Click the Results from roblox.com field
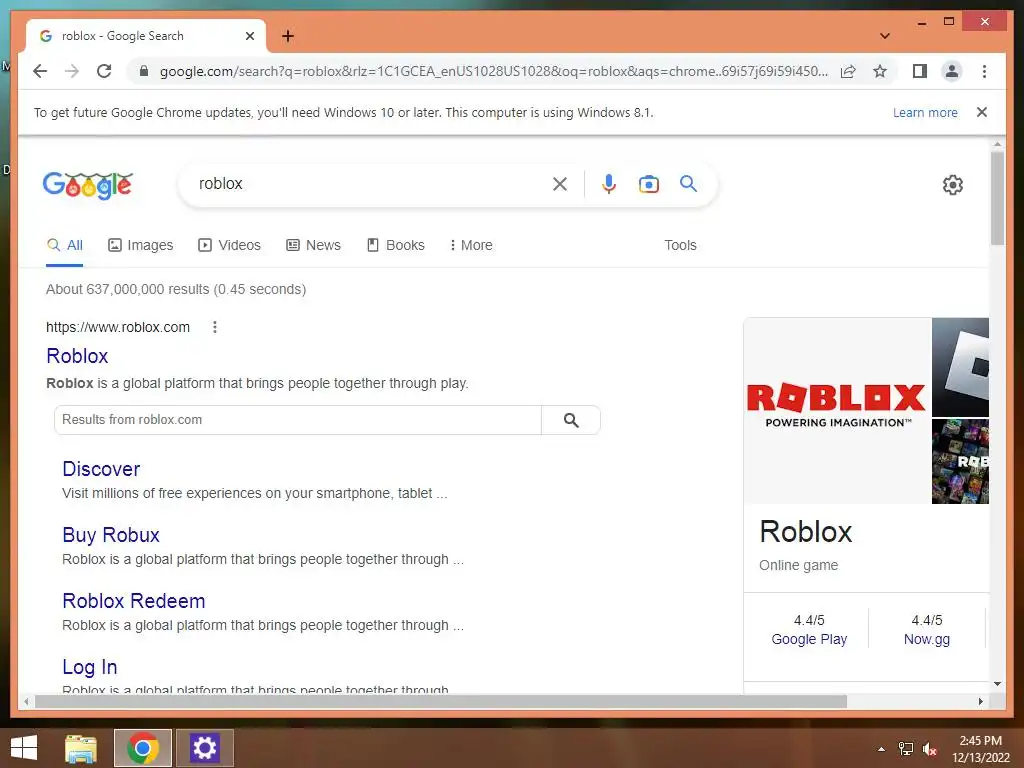 point(298,420)
